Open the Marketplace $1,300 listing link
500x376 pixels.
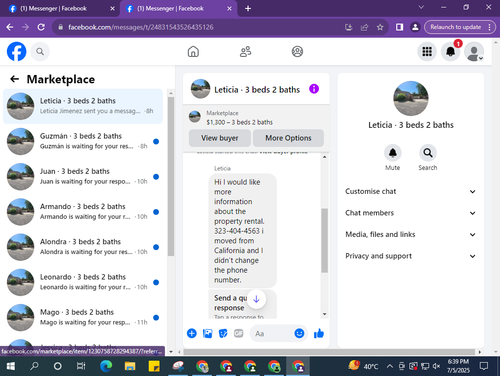239,118
